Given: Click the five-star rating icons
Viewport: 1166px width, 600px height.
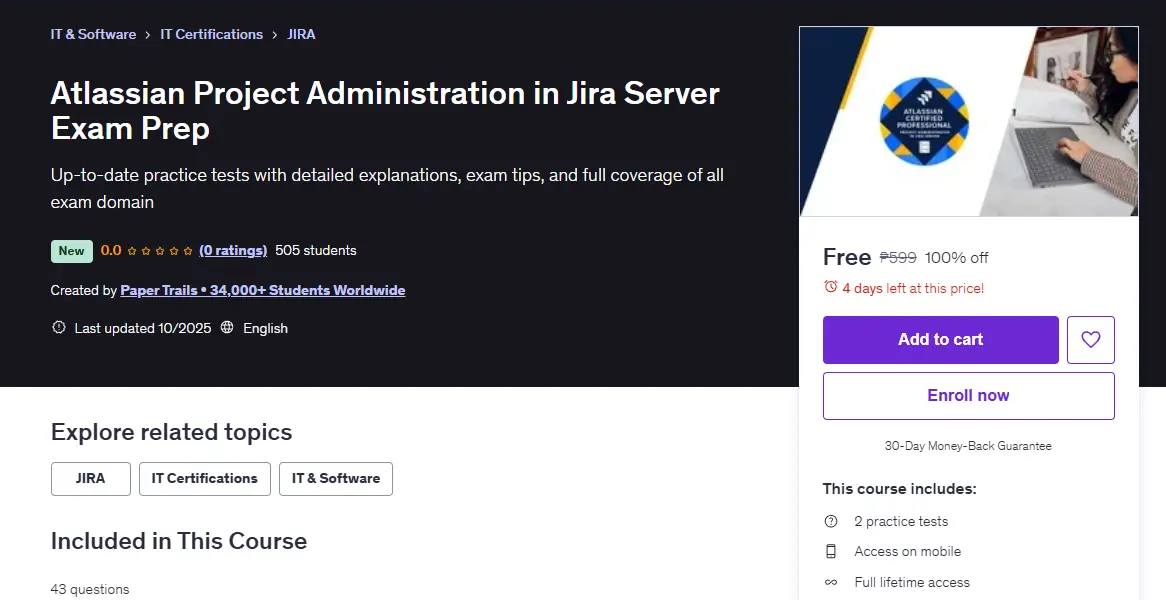Looking at the screenshot, I should (x=160, y=251).
